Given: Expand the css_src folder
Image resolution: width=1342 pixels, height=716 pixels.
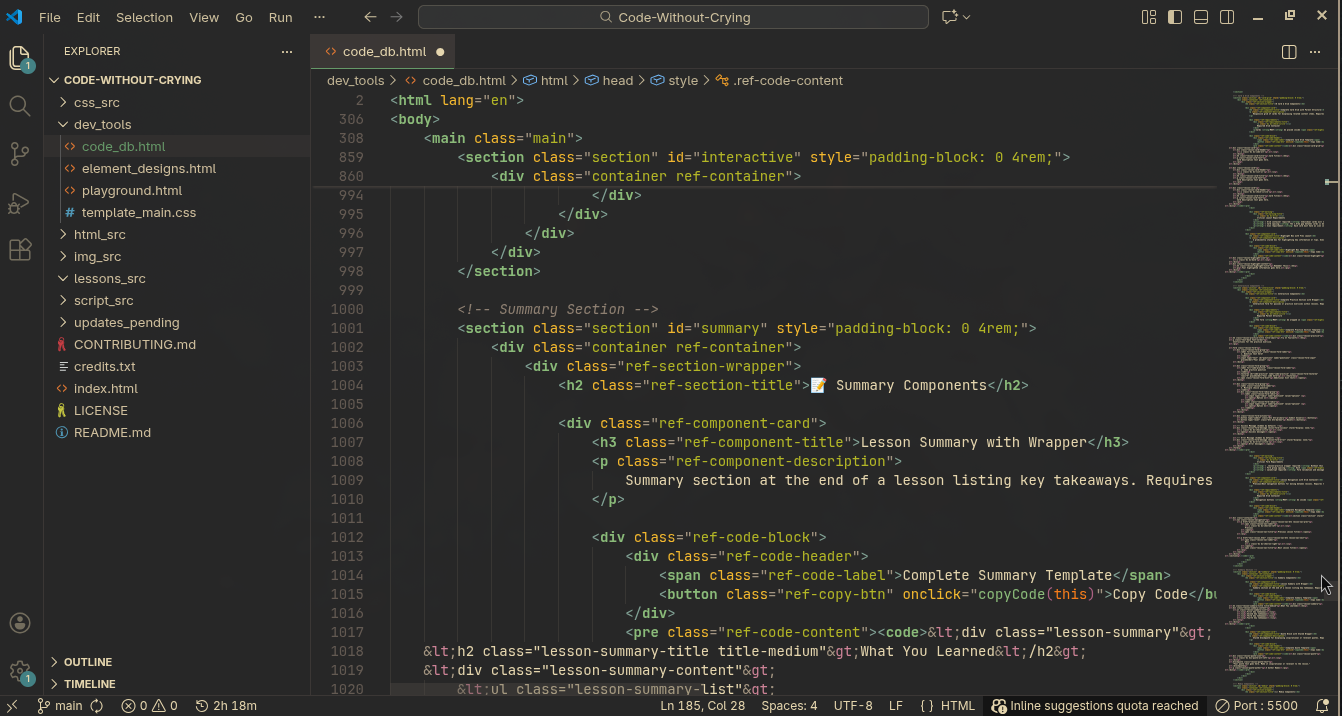Looking at the screenshot, I should point(96,102).
